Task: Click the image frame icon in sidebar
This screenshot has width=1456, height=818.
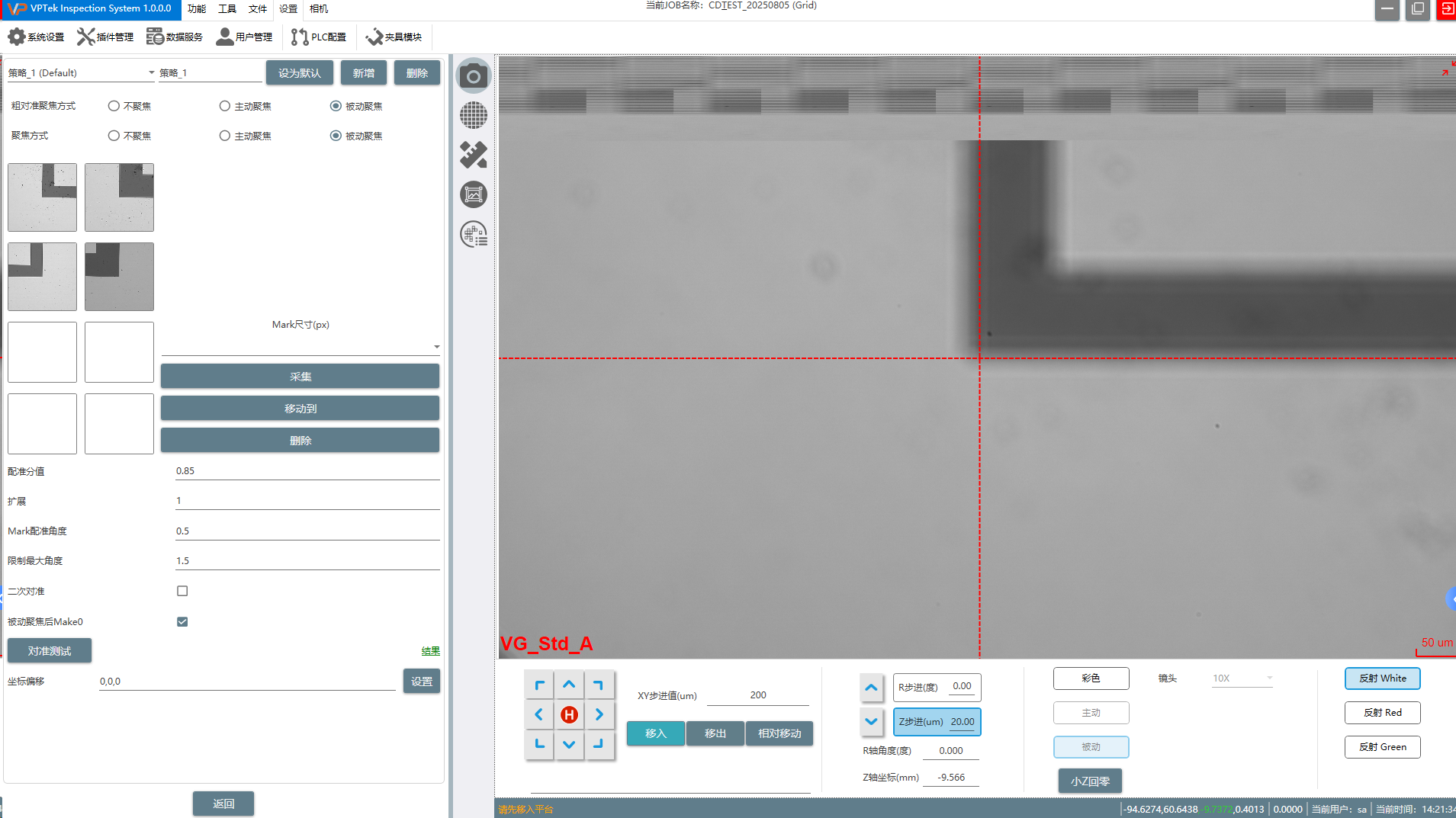Action: coord(473,195)
